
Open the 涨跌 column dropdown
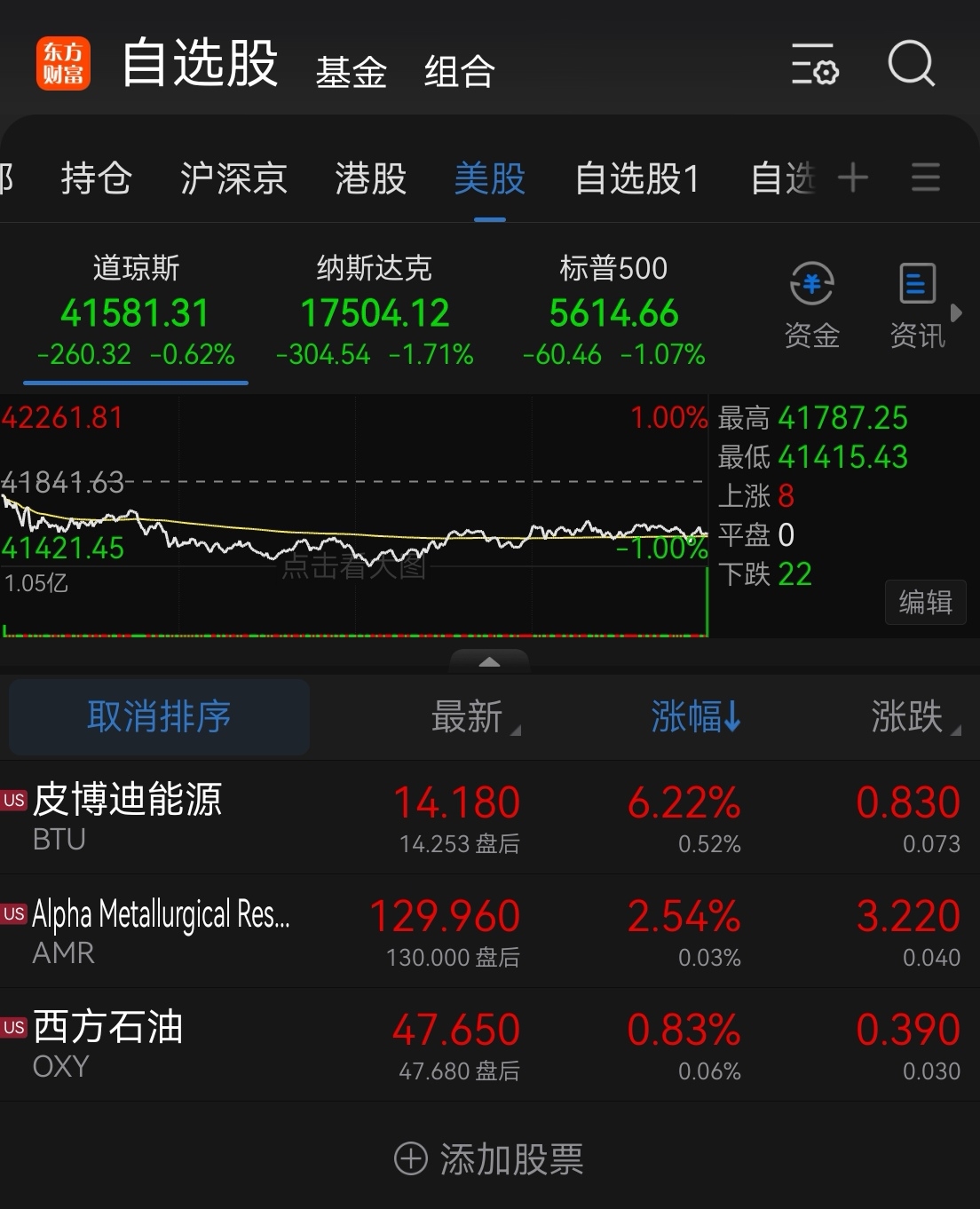[x=915, y=717]
